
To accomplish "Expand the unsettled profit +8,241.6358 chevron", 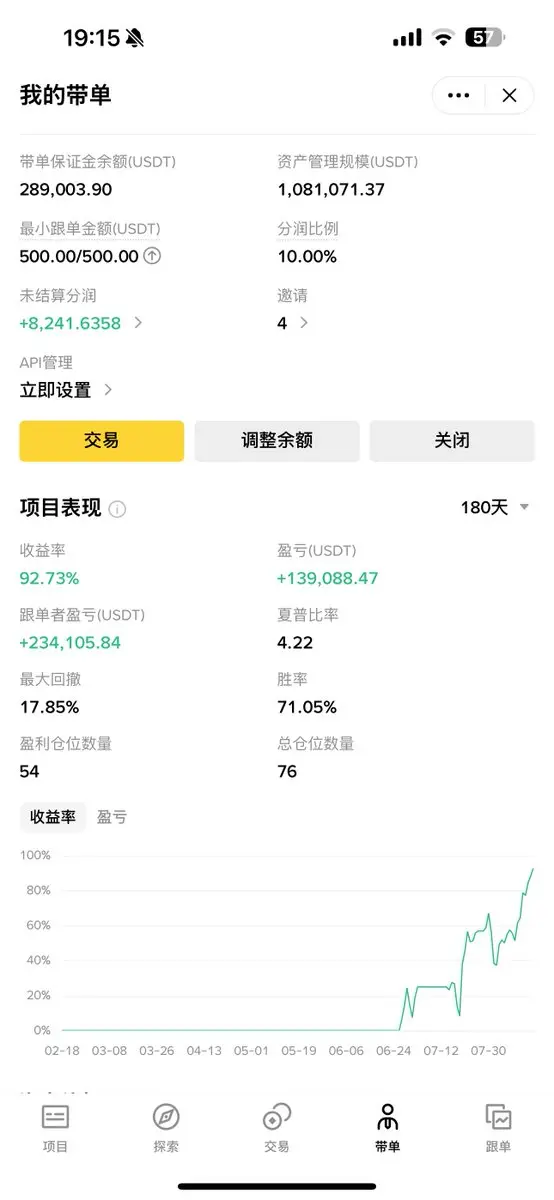I will [x=138, y=323].
